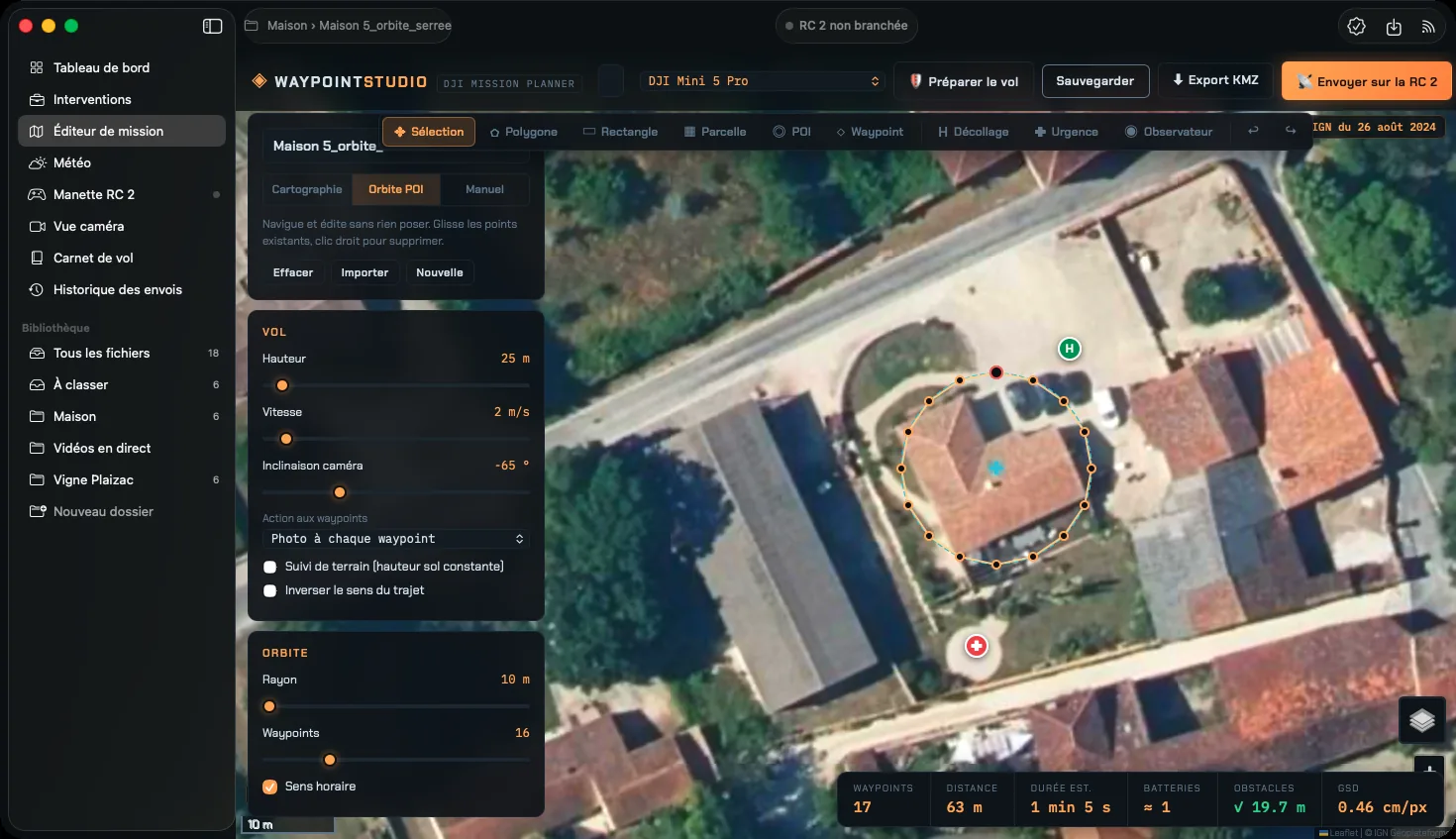The height and width of the screenshot is (839, 1456).
Task: Click the Sauvegarder button
Action: (1095, 81)
